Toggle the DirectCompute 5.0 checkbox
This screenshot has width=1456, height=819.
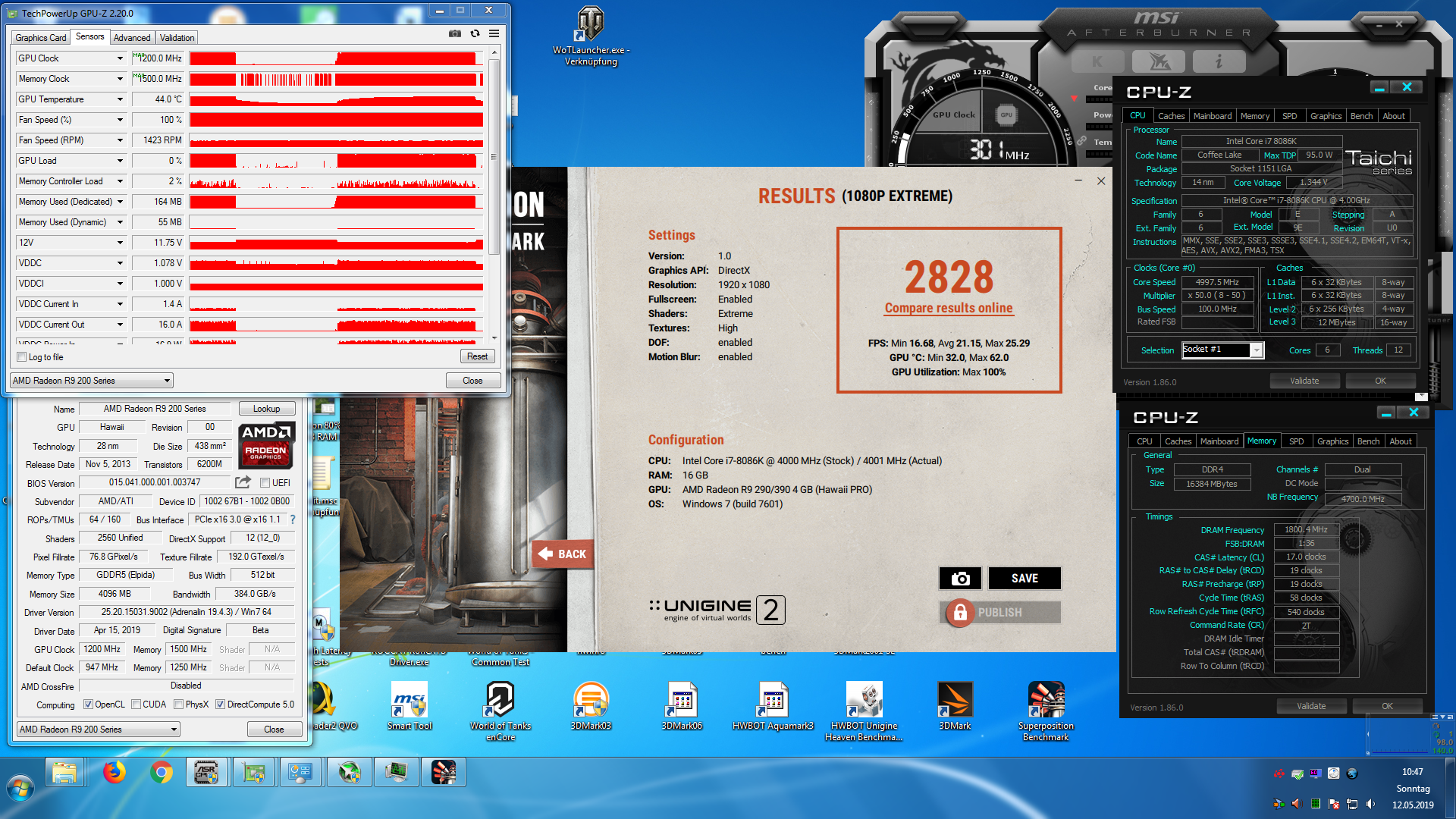coord(220,704)
